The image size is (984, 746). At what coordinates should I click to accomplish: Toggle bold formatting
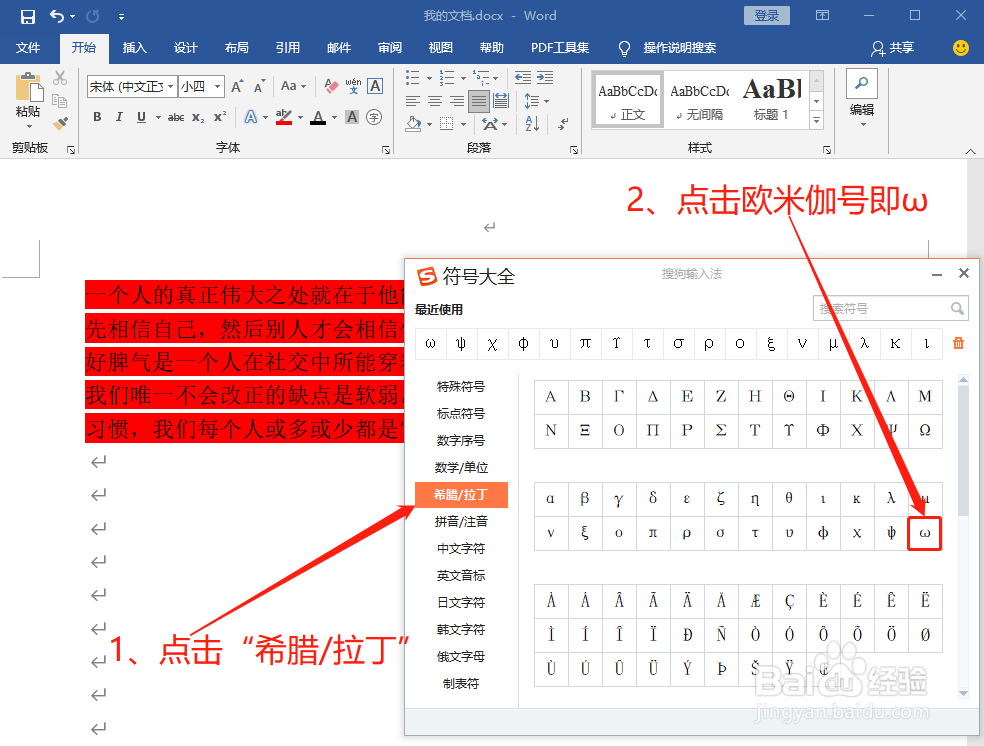coord(97,117)
